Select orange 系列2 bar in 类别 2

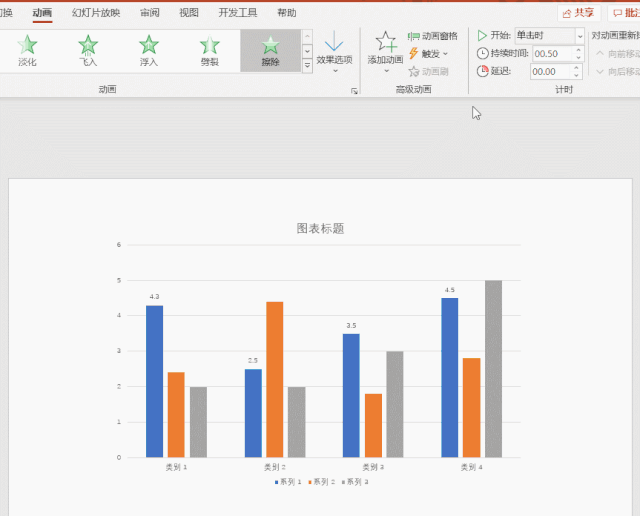click(x=275, y=379)
